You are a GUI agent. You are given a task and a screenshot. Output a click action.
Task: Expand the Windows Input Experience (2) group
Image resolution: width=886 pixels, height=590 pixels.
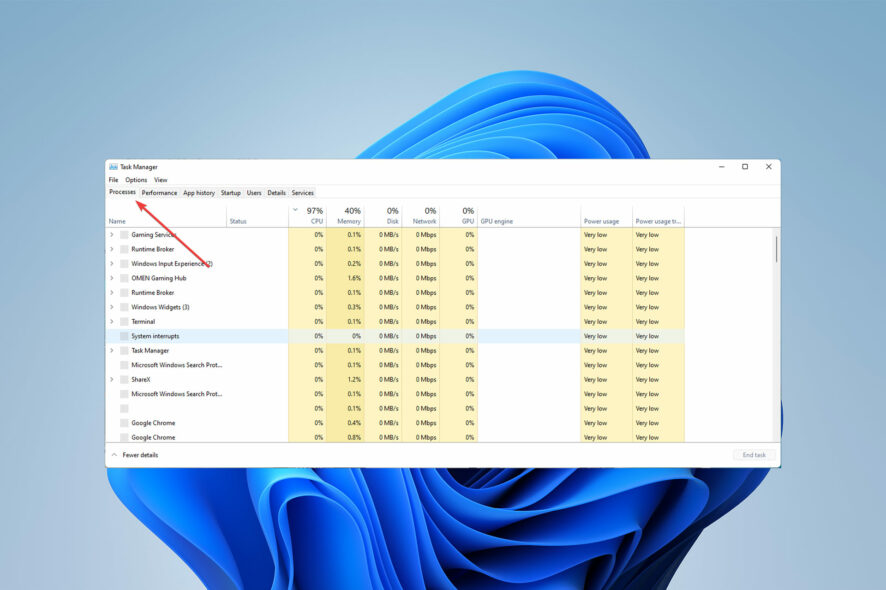pos(112,263)
